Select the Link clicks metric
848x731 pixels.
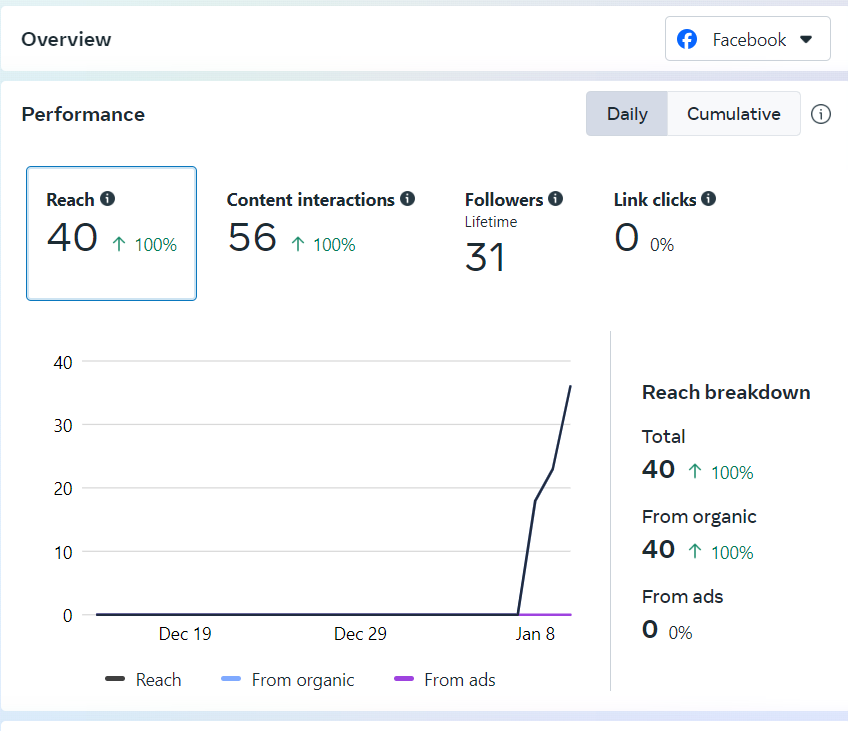[664, 225]
